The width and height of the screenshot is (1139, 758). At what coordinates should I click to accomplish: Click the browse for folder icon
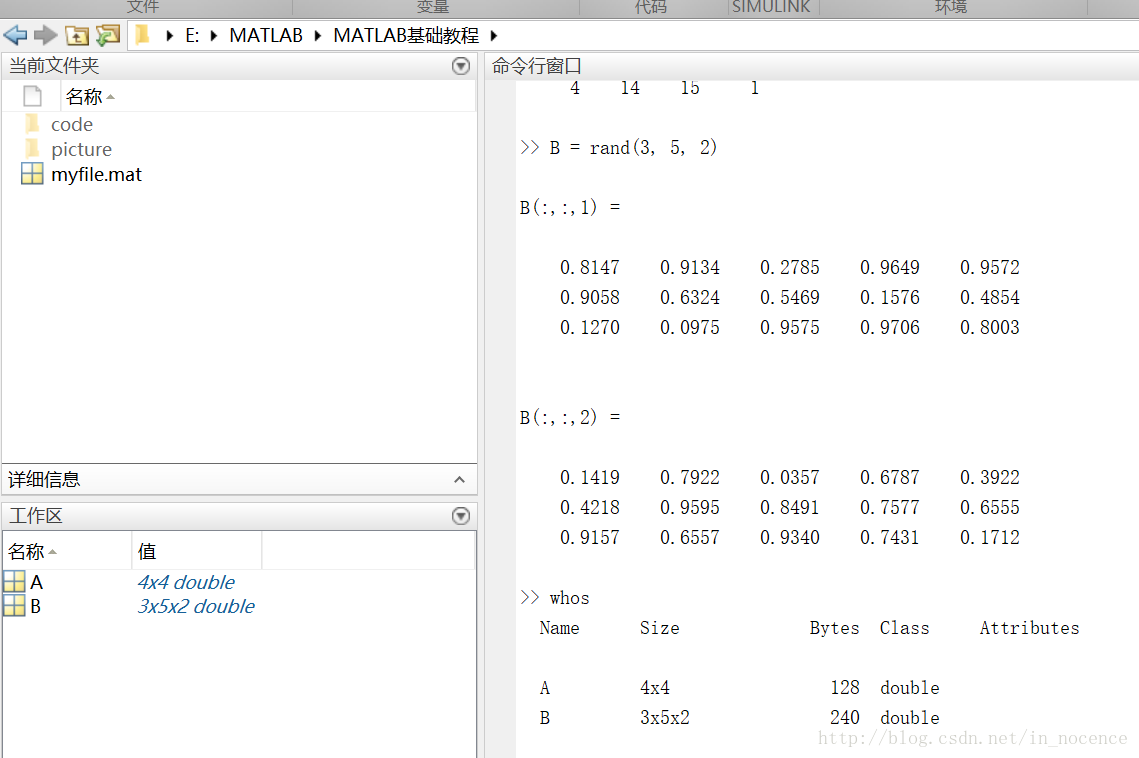tap(108, 36)
